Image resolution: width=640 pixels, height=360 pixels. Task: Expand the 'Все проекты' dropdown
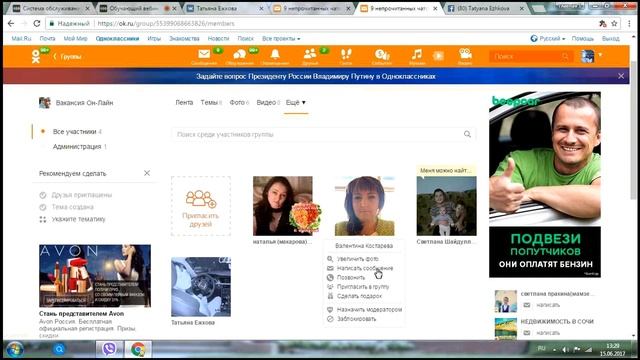click(281, 38)
